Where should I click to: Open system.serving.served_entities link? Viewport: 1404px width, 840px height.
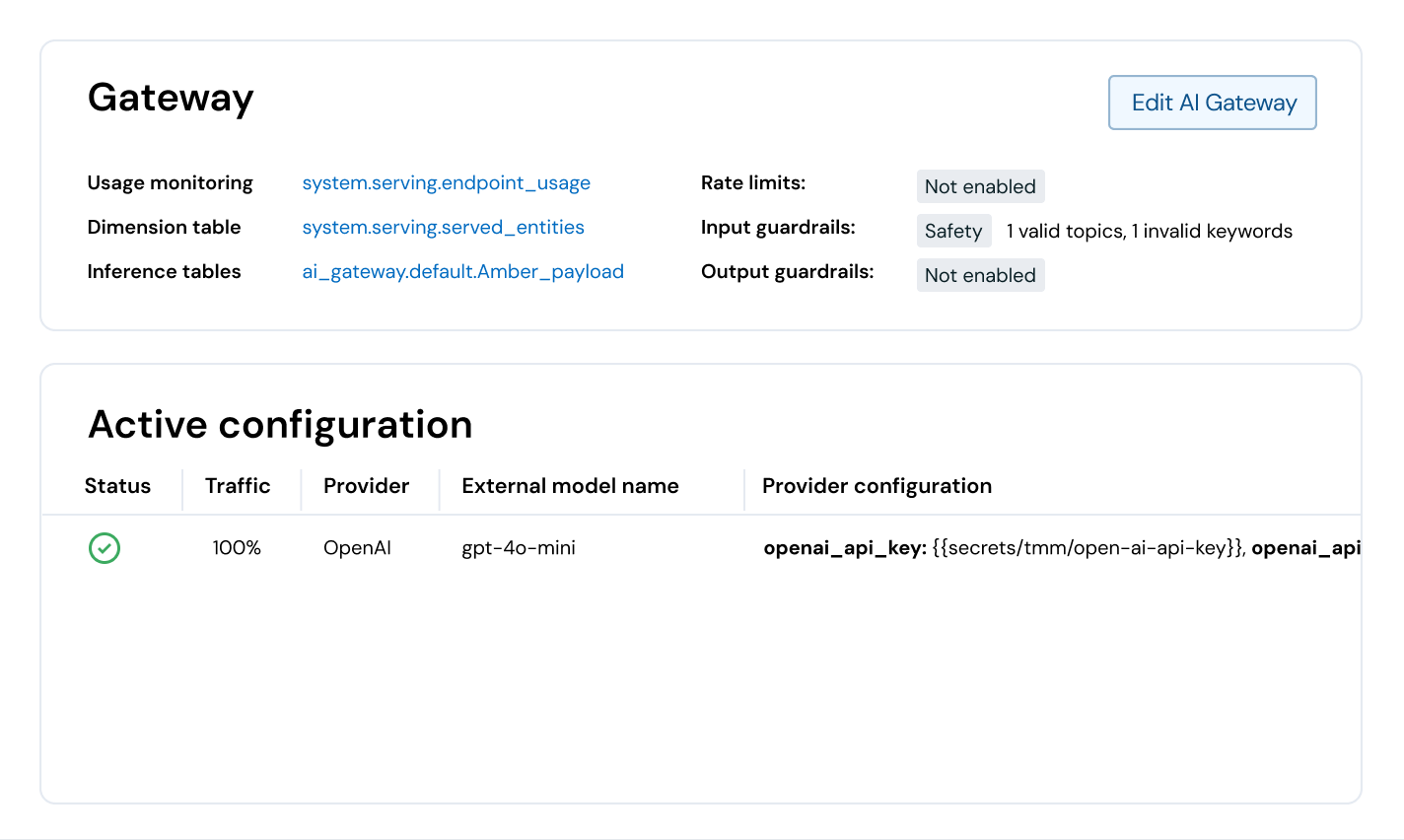point(443,228)
